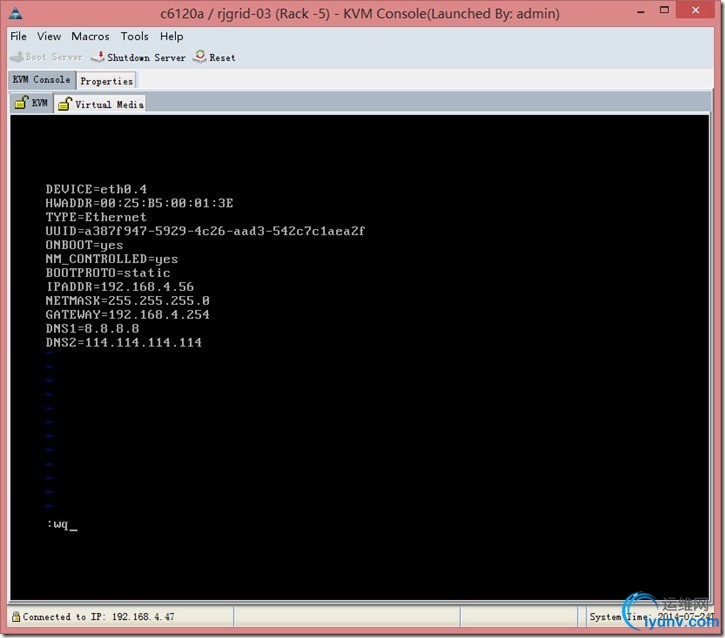Click the UUID line in console

coord(205,231)
